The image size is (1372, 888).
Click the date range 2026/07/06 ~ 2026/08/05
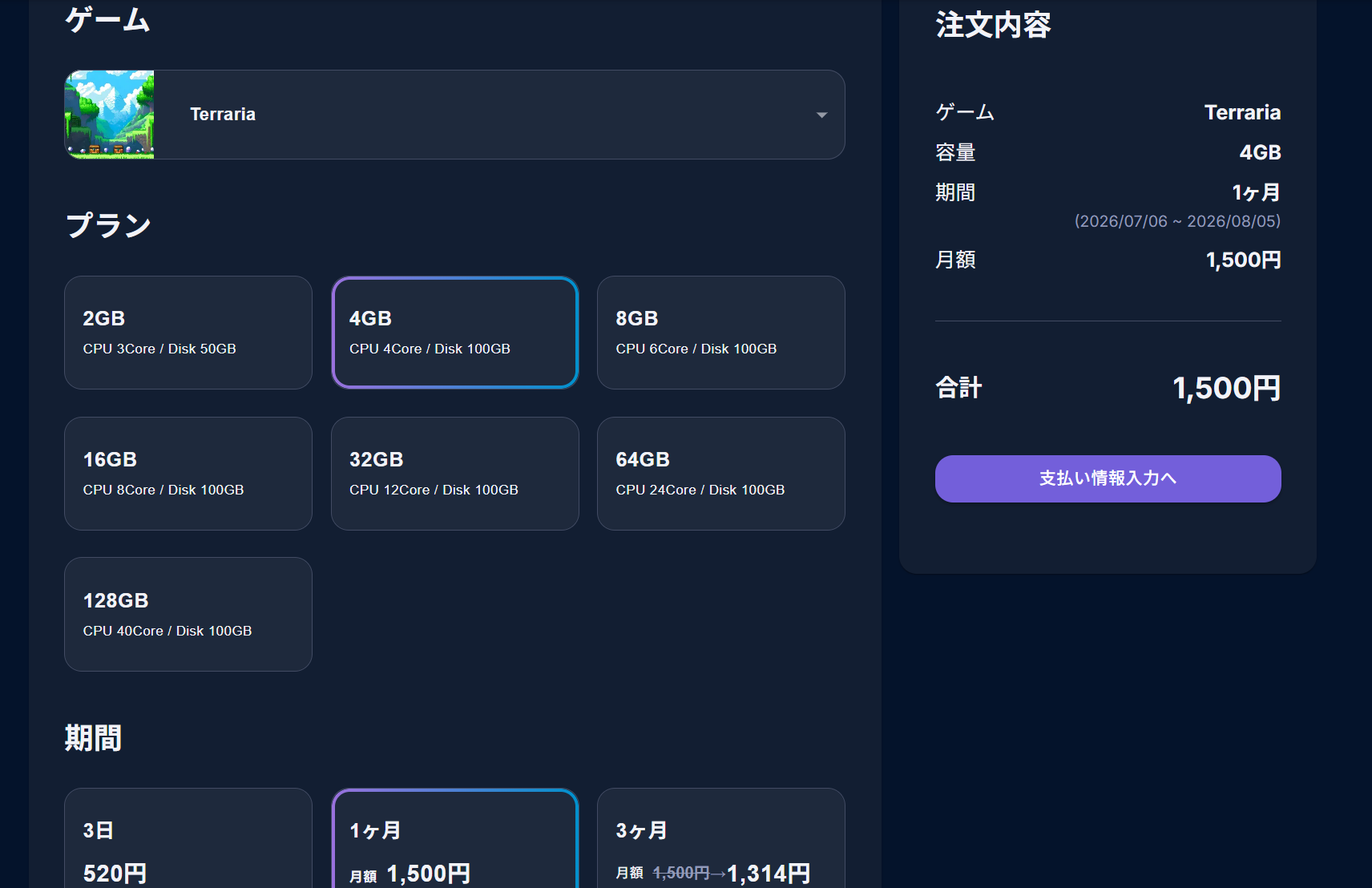pos(1177,221)
